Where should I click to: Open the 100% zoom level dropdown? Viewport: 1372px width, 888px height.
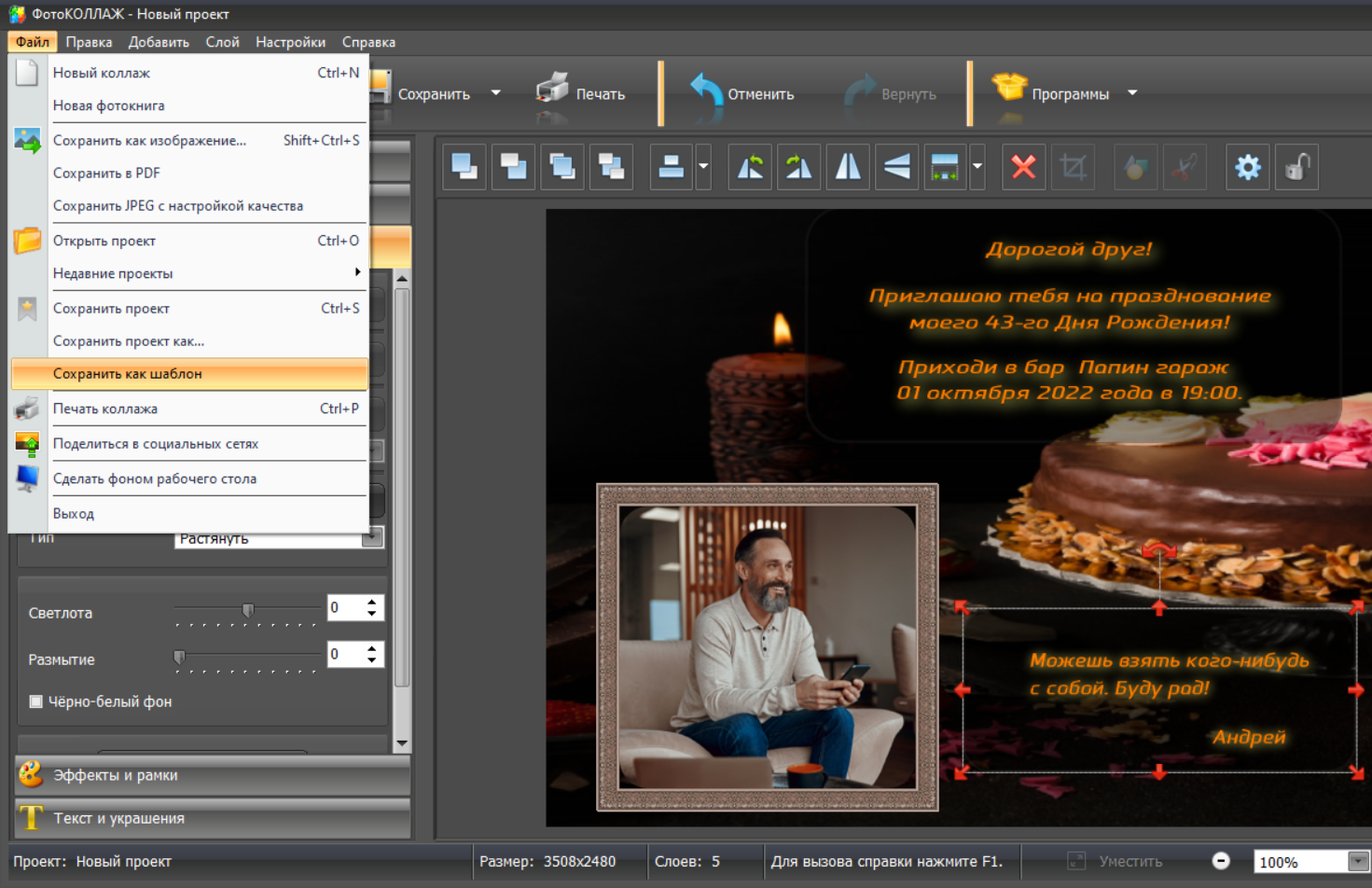coord(1357,862)
